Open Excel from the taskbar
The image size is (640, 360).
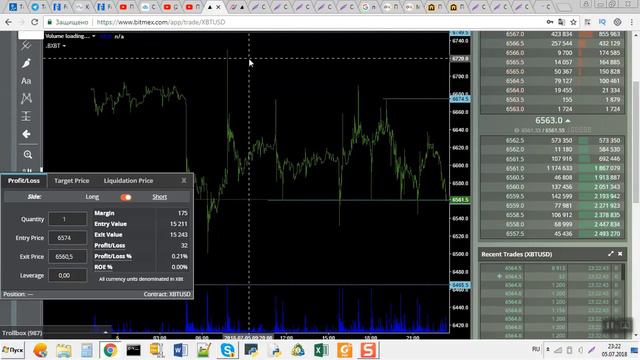[321, 350]
